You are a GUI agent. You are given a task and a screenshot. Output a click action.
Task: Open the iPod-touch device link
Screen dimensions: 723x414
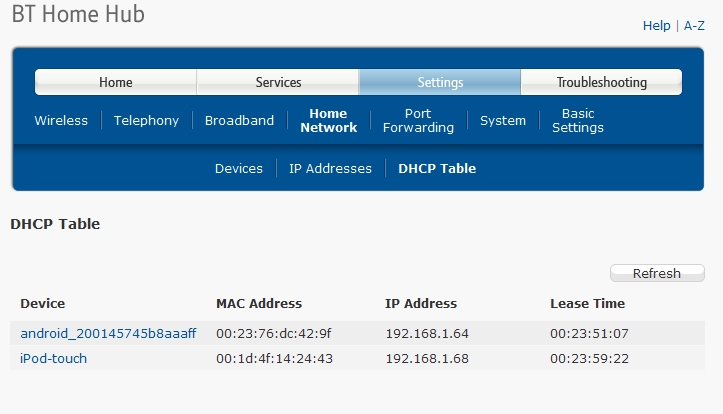(x=53, y=358)
